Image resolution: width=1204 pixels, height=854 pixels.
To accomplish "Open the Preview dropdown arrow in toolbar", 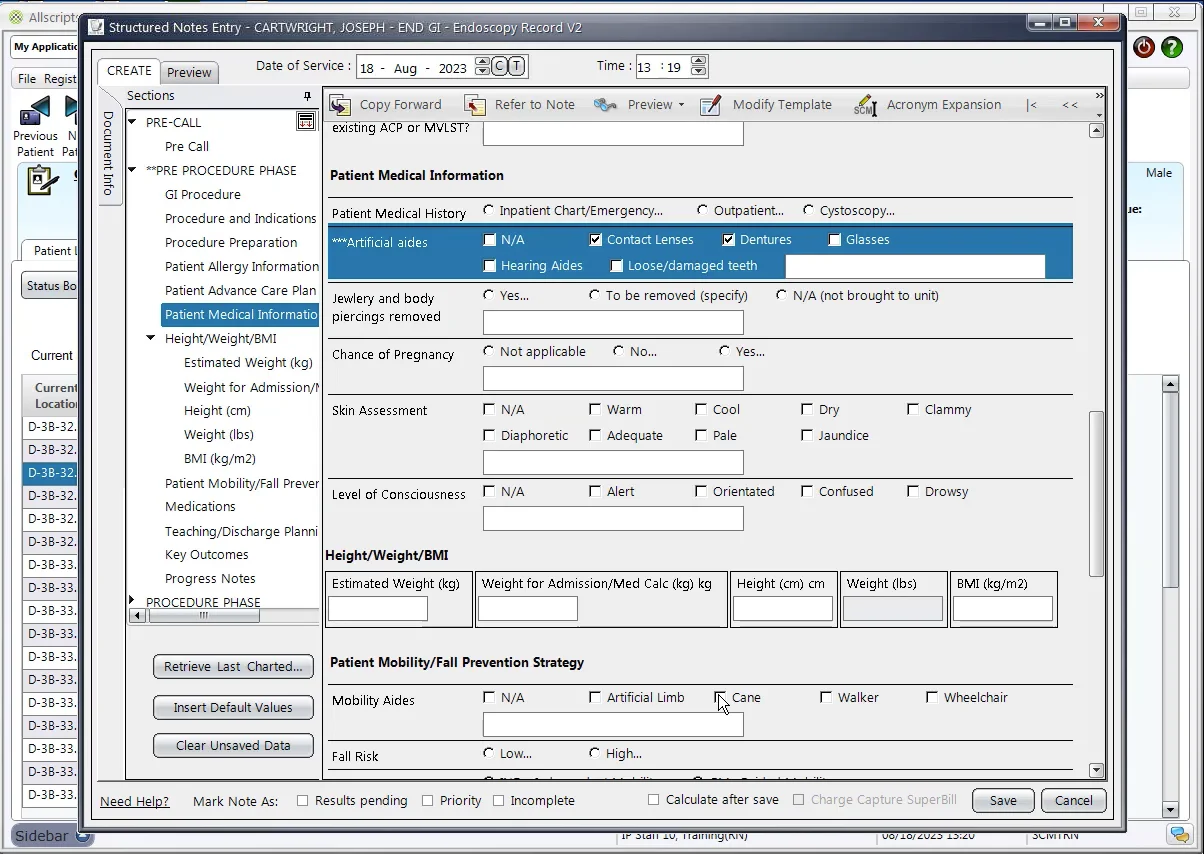I will click(x=681, y=105).
